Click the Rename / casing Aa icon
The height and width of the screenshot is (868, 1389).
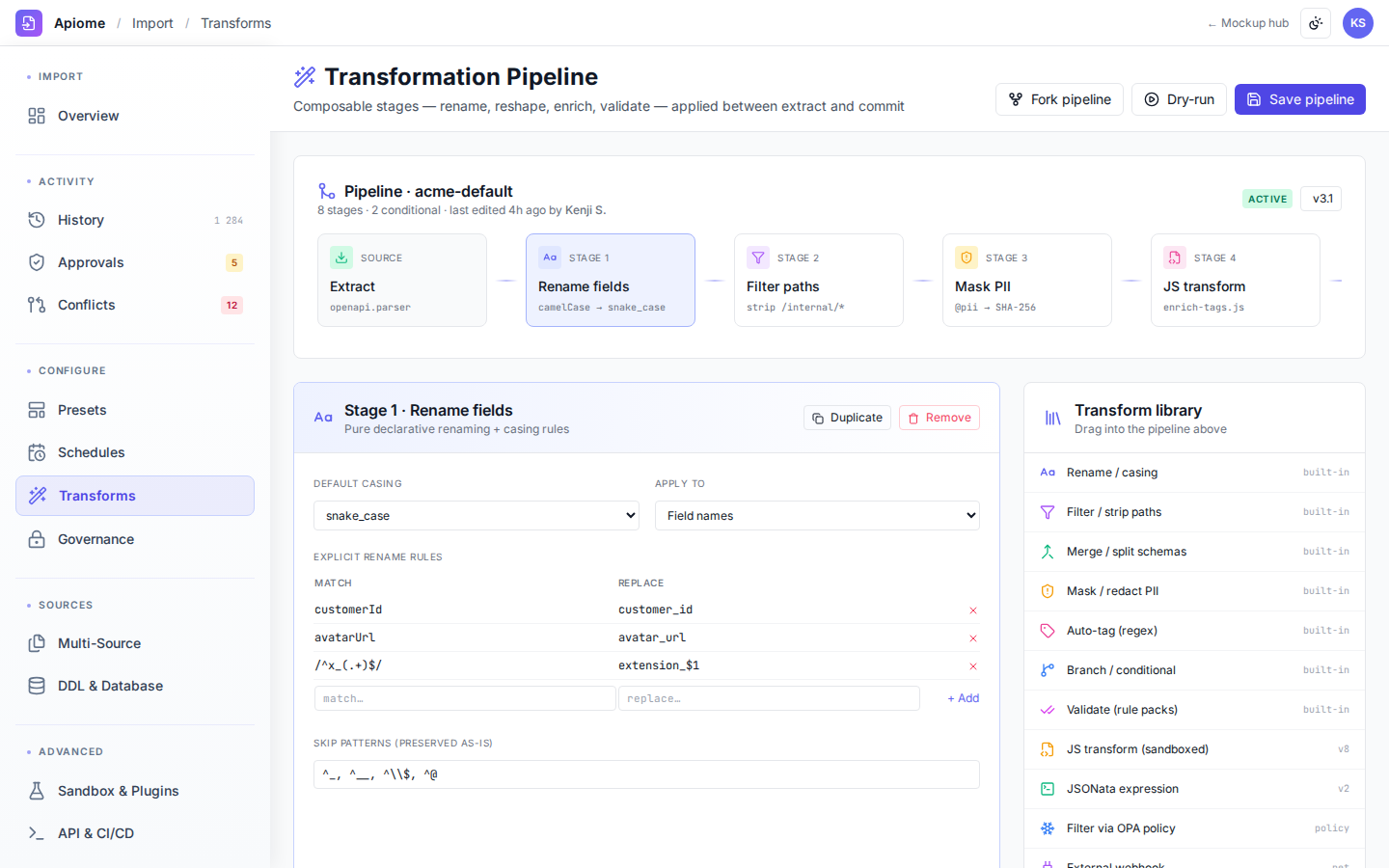[x=1048, y=473]
